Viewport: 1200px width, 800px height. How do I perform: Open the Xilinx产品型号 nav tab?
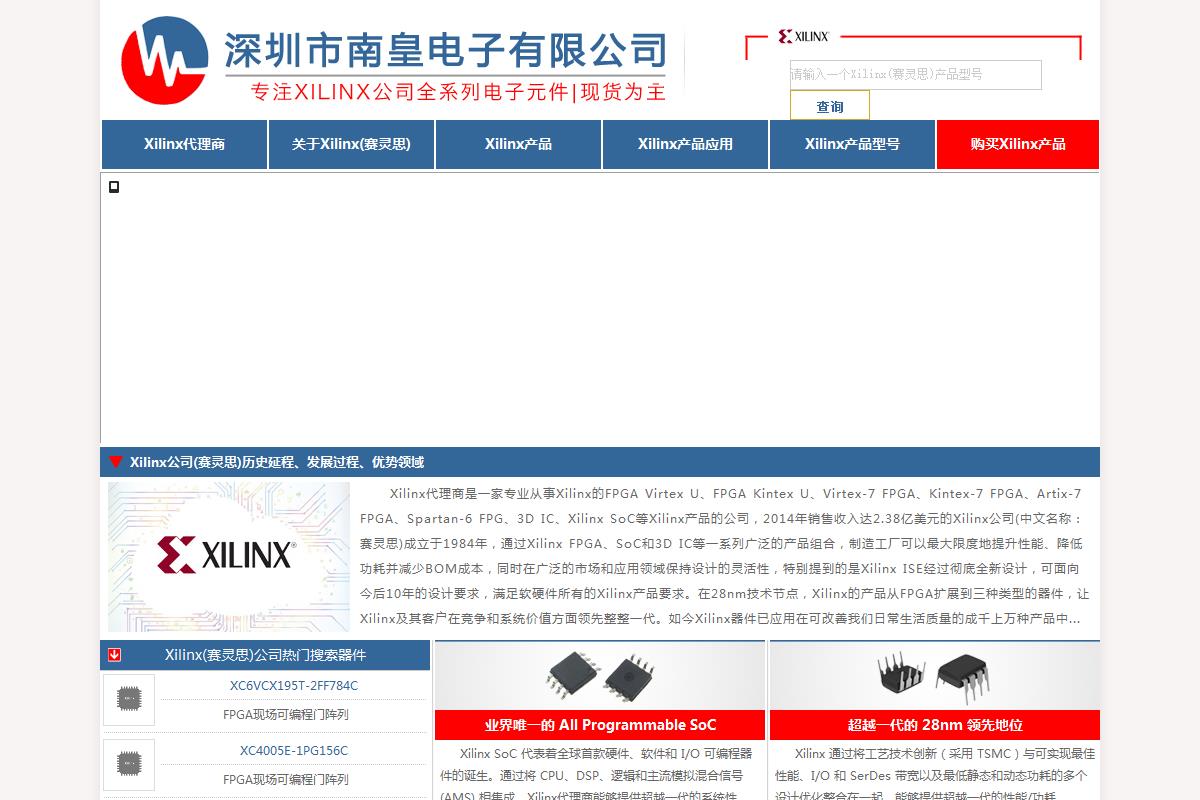[x=852, y=144]
